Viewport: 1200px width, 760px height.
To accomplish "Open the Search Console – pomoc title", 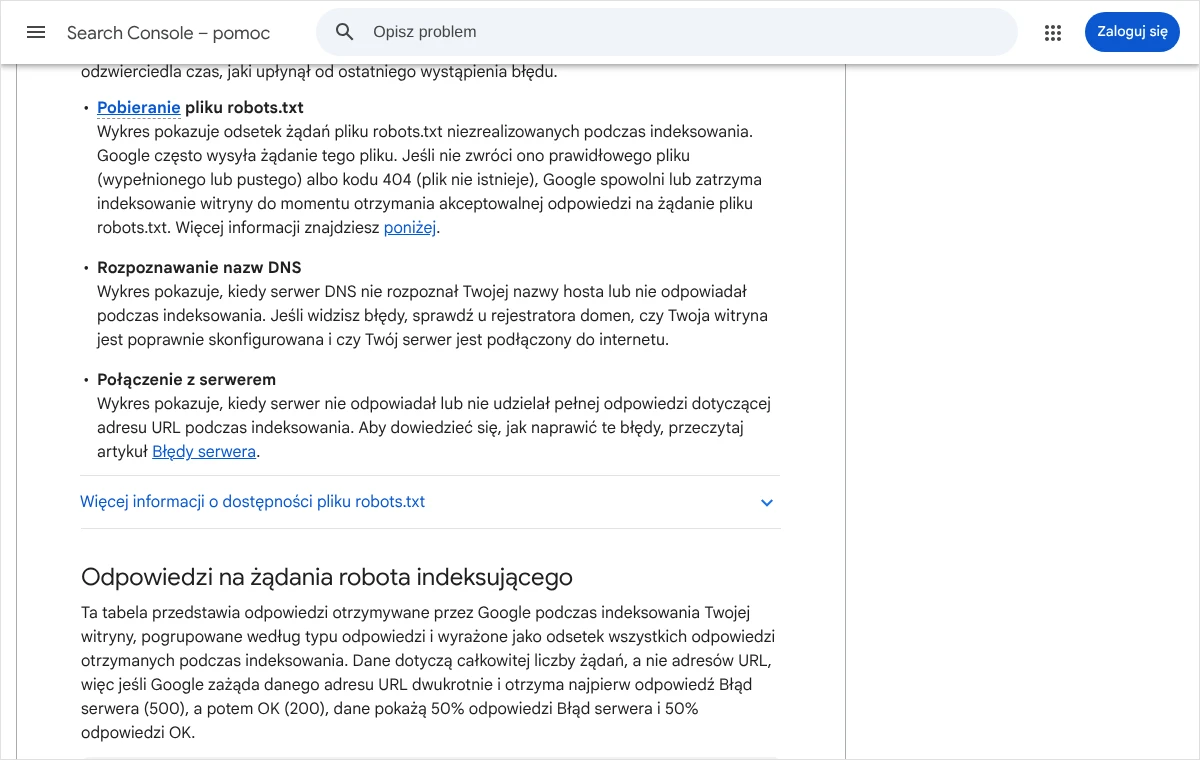I will click(168, 33).
